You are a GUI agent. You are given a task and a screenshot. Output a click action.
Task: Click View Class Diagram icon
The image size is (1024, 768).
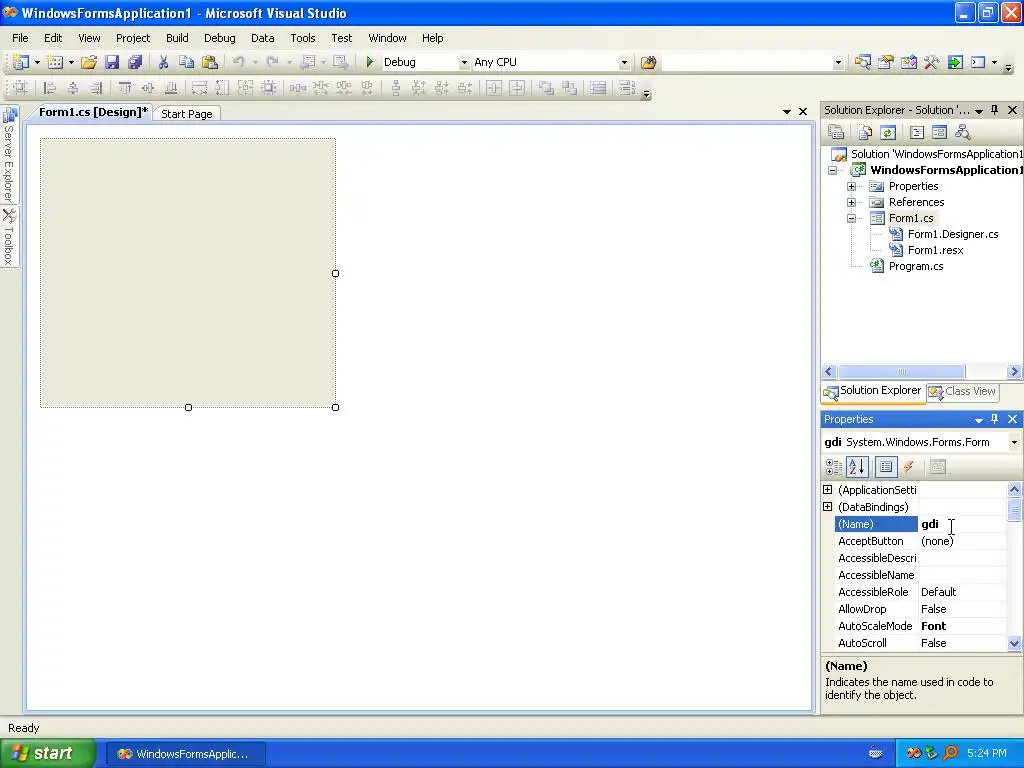[962, 133]
